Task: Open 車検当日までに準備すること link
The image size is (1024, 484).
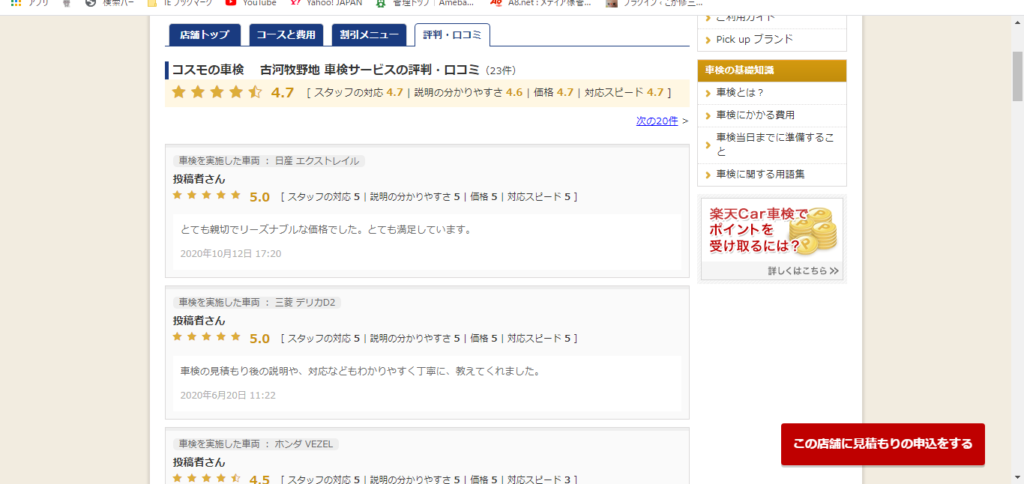Action: pos(775,145)
